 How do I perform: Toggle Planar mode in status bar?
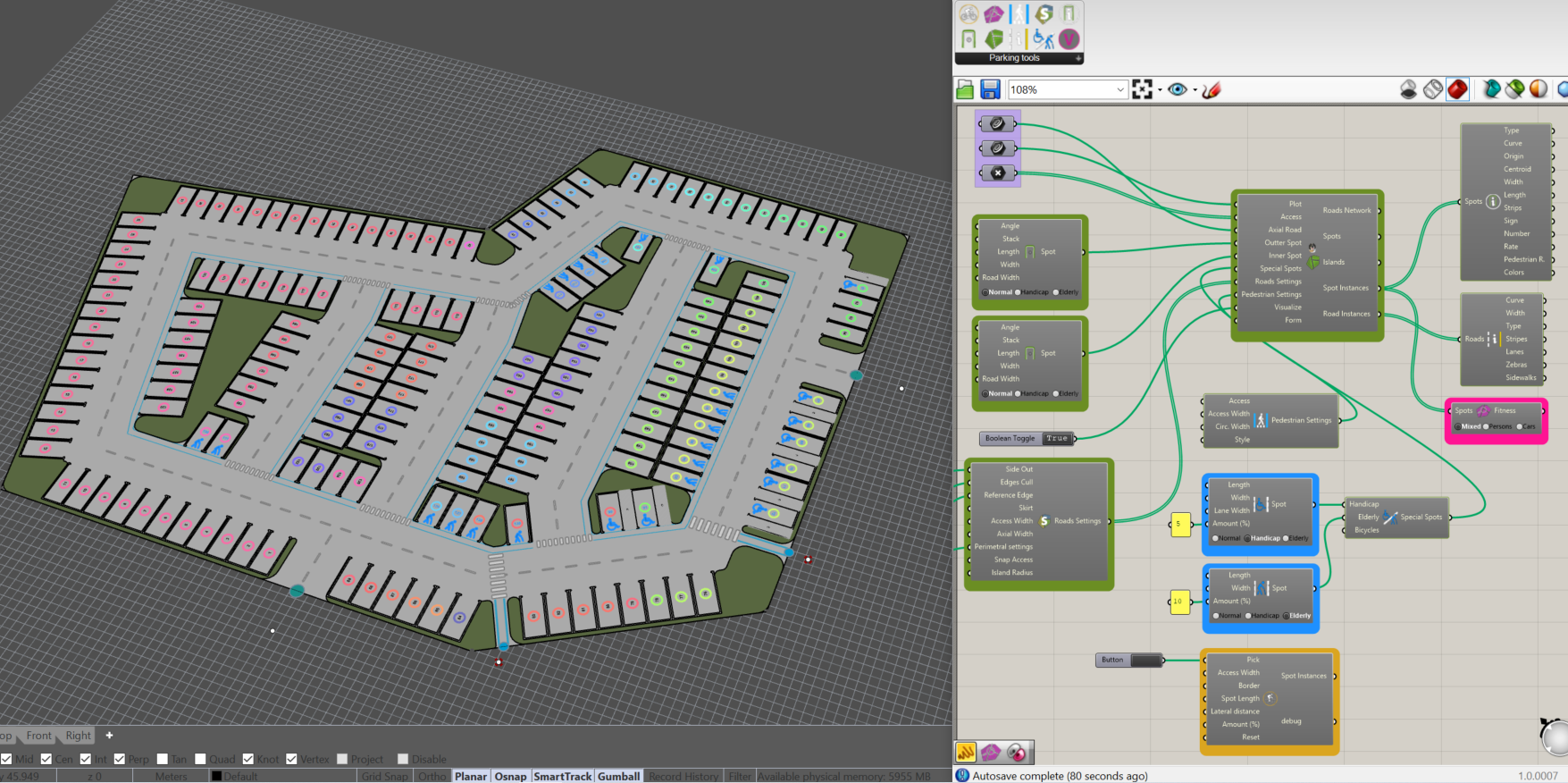tap(471, 776)
